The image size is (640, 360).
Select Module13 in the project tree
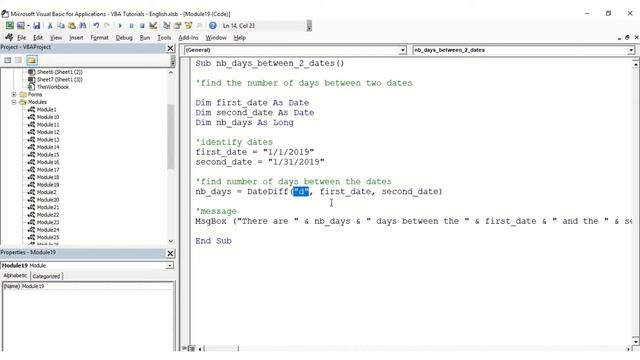tap(48, 140)
